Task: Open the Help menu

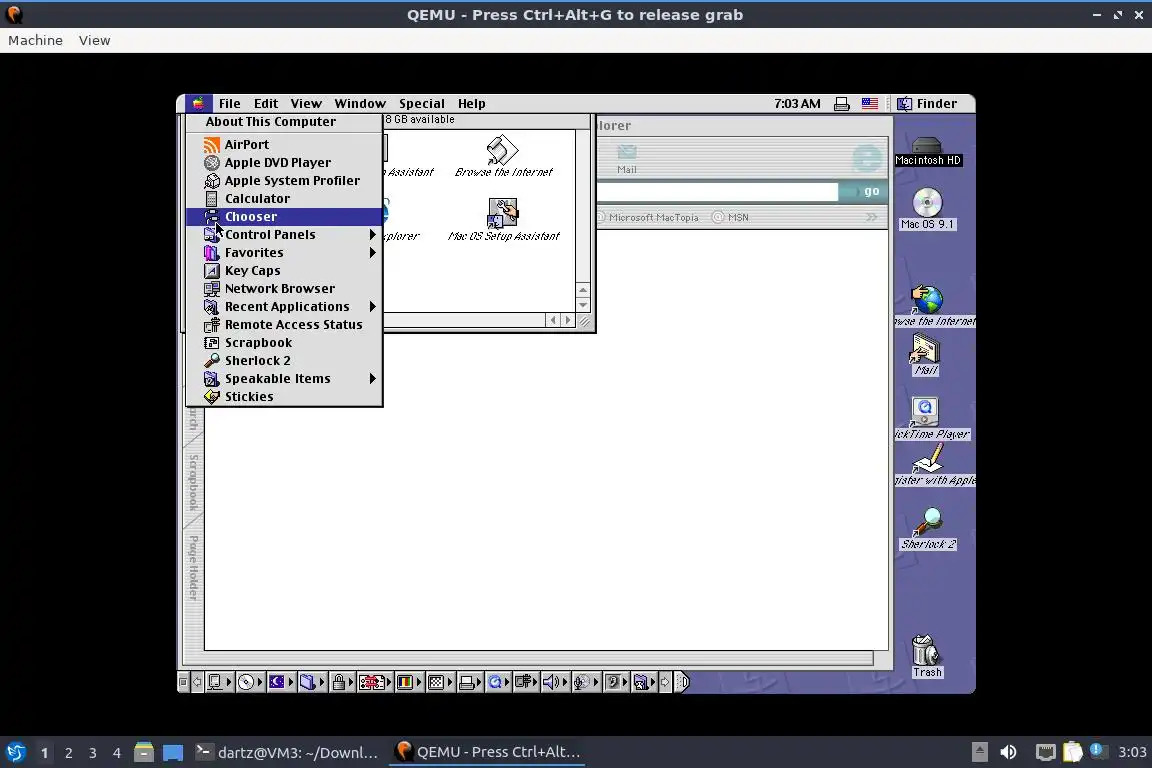Action: pyautogui.click(x=472, y=104)
